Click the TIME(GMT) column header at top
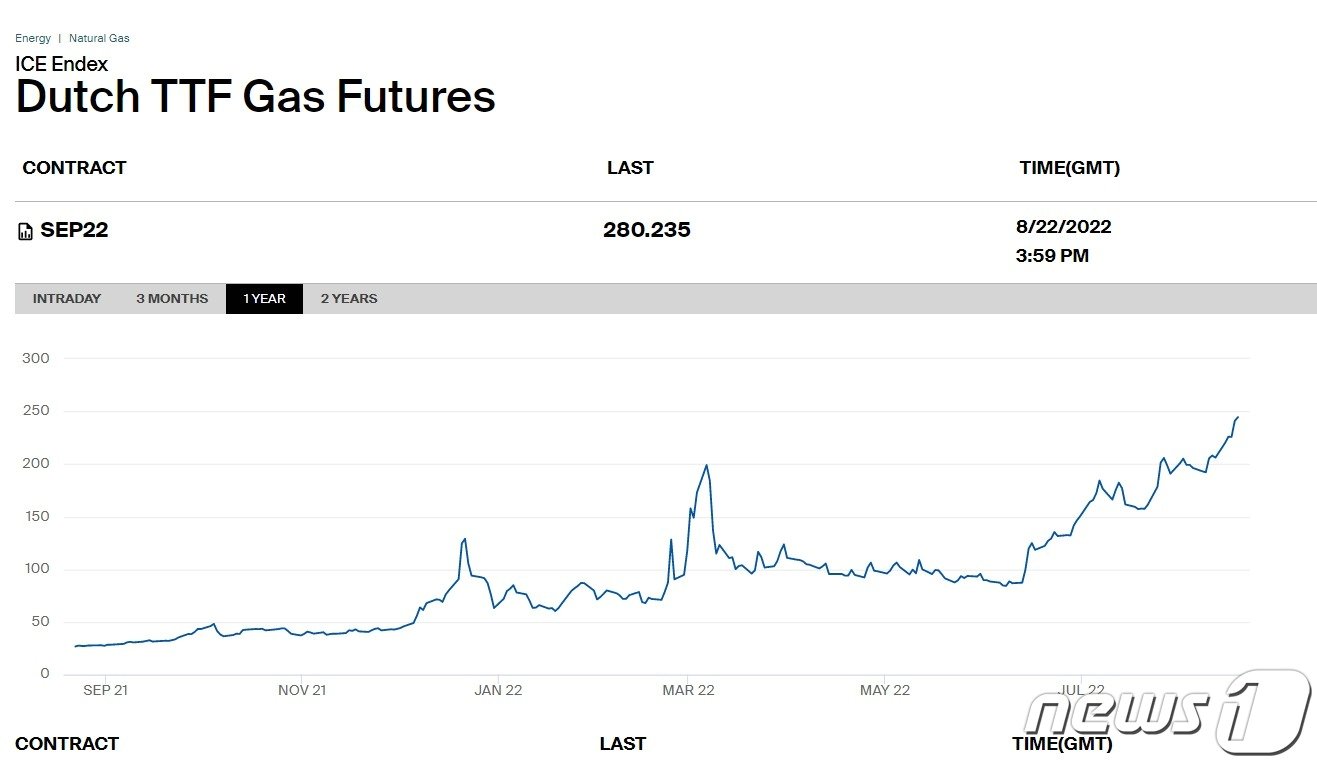1317x767 pixels. pos(1069,168)
